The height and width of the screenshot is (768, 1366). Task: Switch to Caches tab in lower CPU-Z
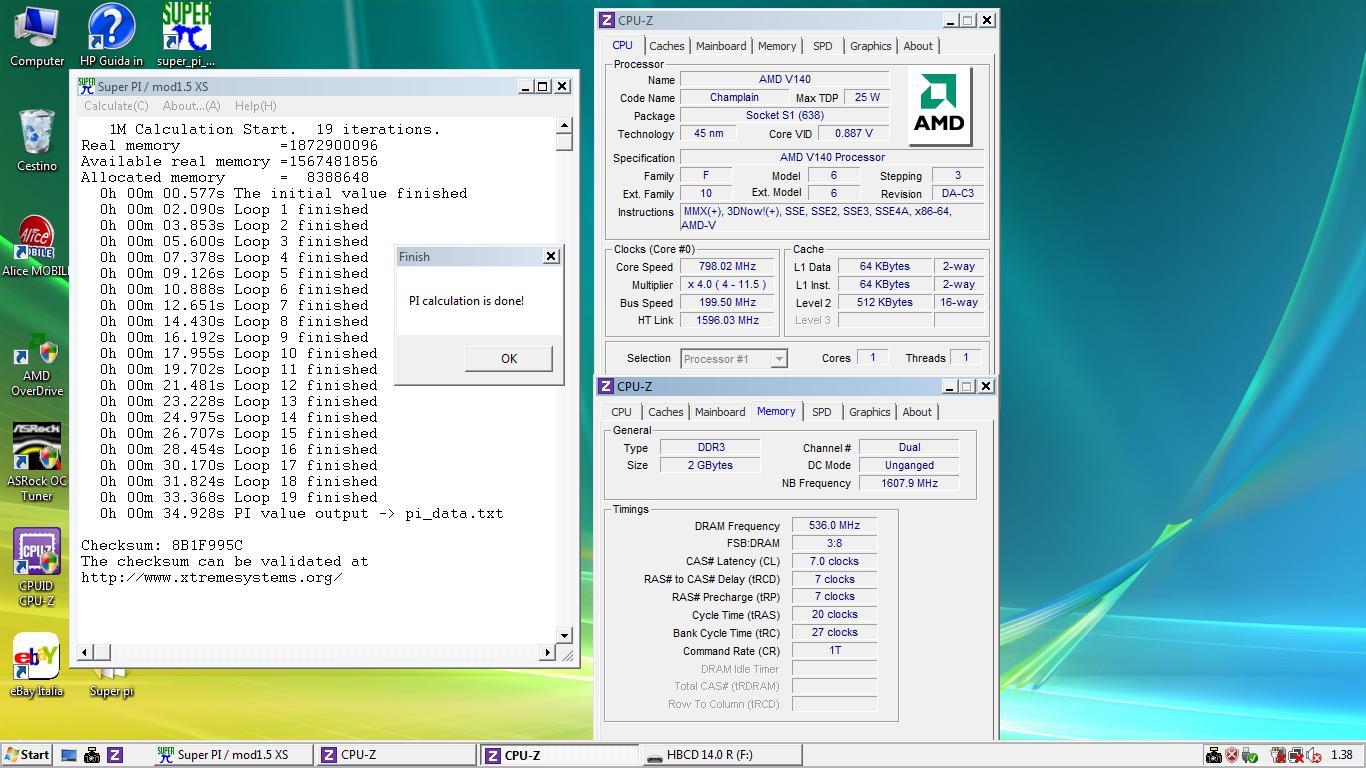coord(666,412)
